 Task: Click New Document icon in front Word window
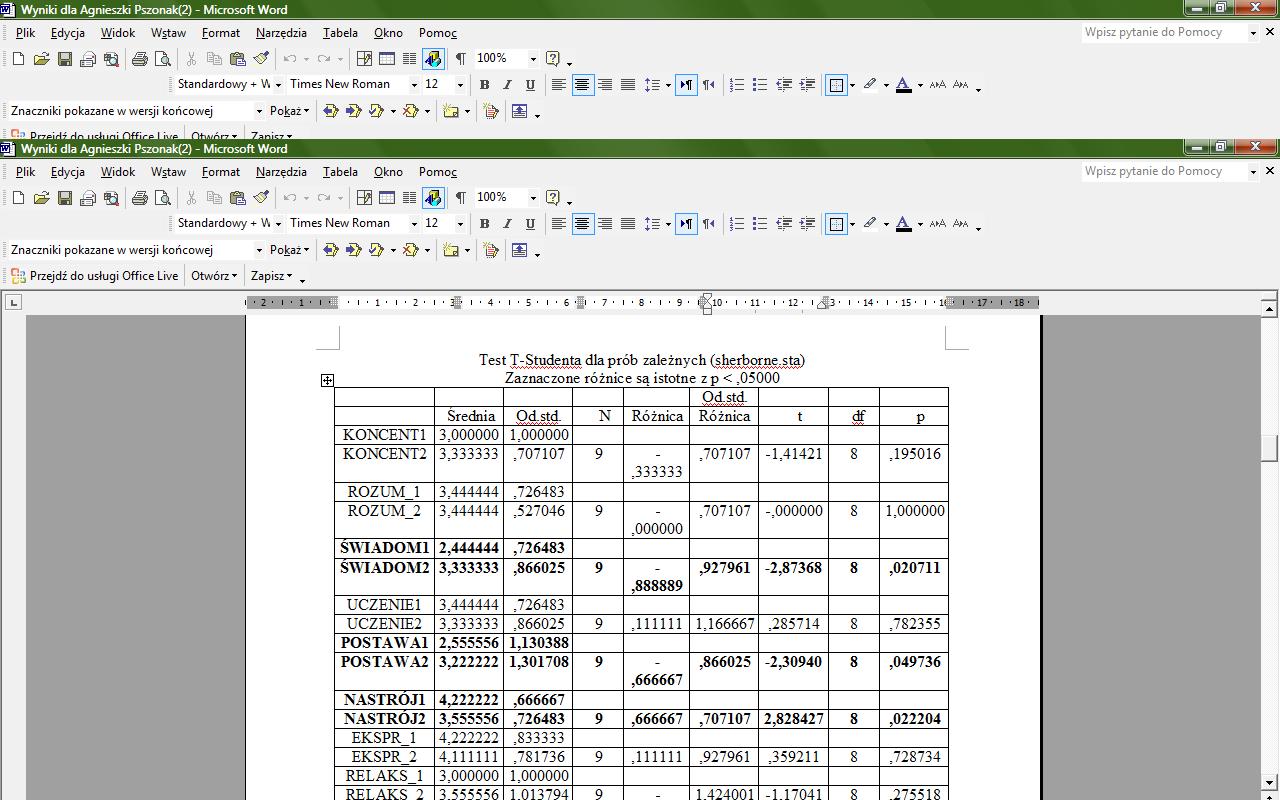pyautogui.click(x=18, y=198)
